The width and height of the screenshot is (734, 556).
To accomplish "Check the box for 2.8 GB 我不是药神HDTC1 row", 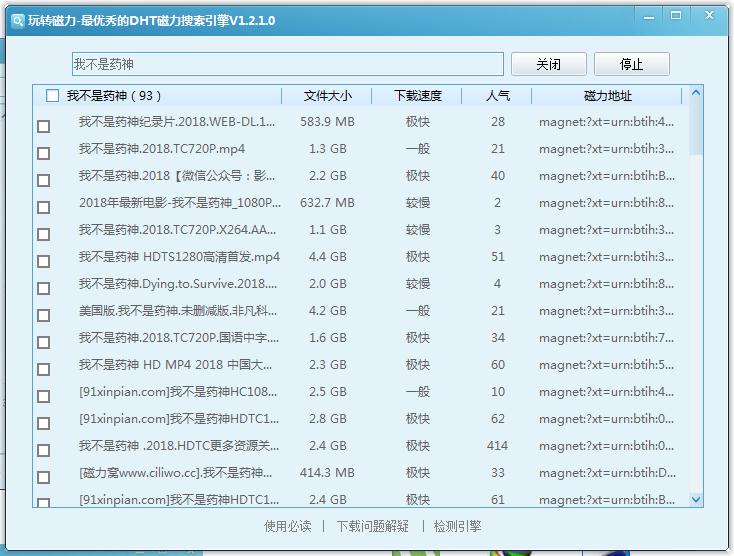I will (44, 423).
